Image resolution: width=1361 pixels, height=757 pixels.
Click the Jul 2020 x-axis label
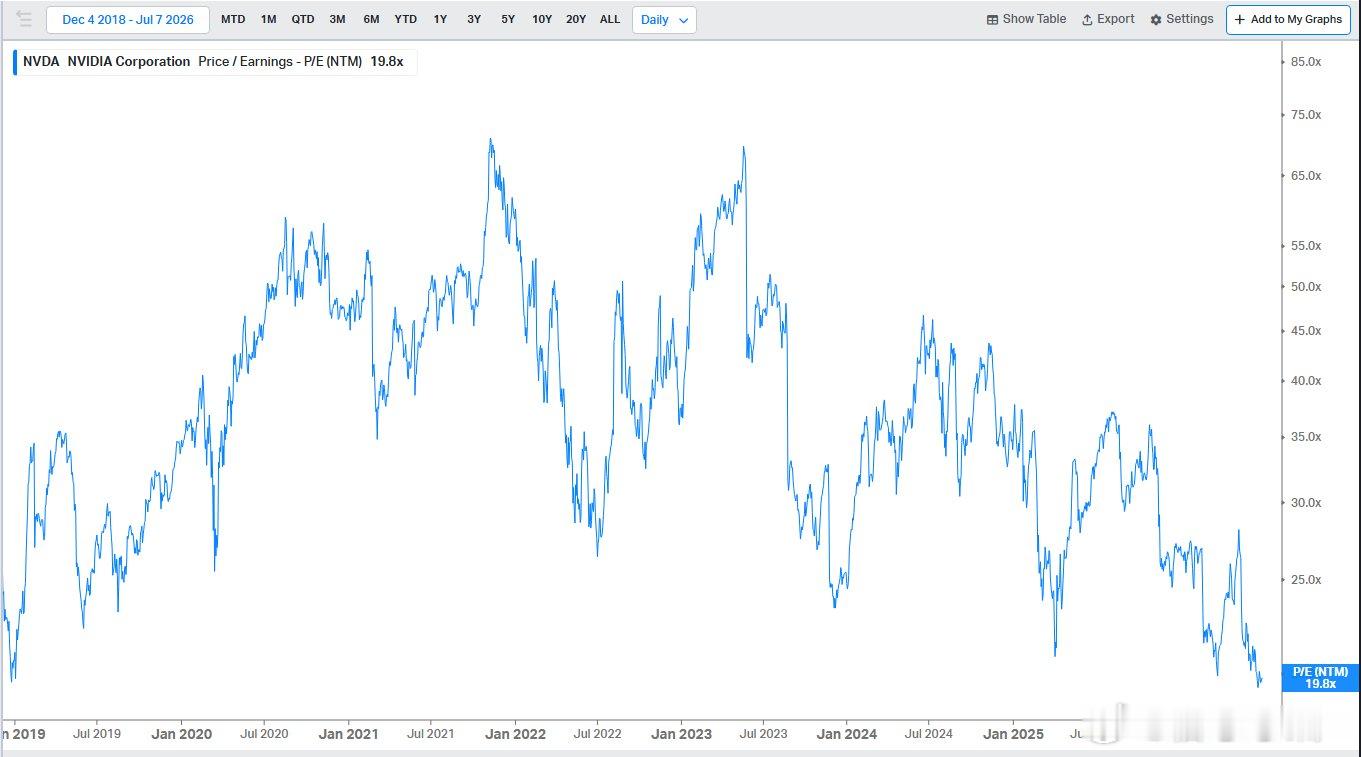pyautogui.click(x=264, y=734)
